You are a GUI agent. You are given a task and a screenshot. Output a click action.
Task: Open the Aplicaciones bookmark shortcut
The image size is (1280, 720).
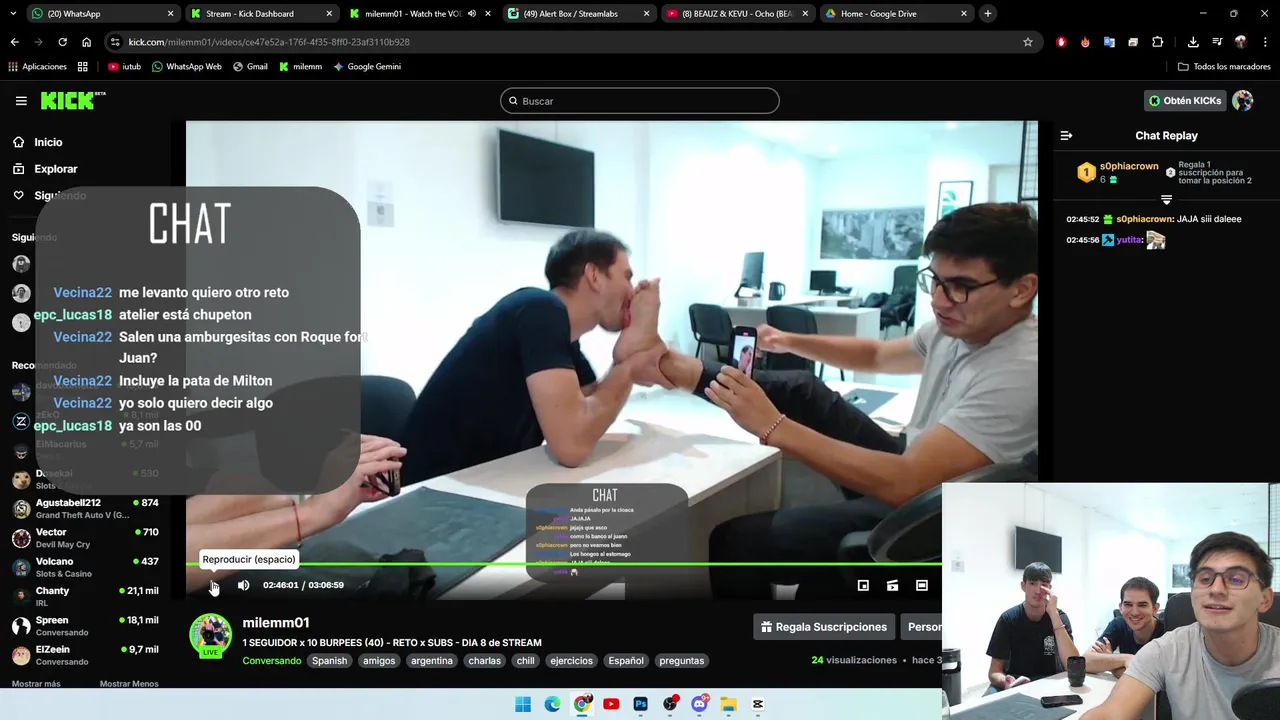(x=37, y=67)
